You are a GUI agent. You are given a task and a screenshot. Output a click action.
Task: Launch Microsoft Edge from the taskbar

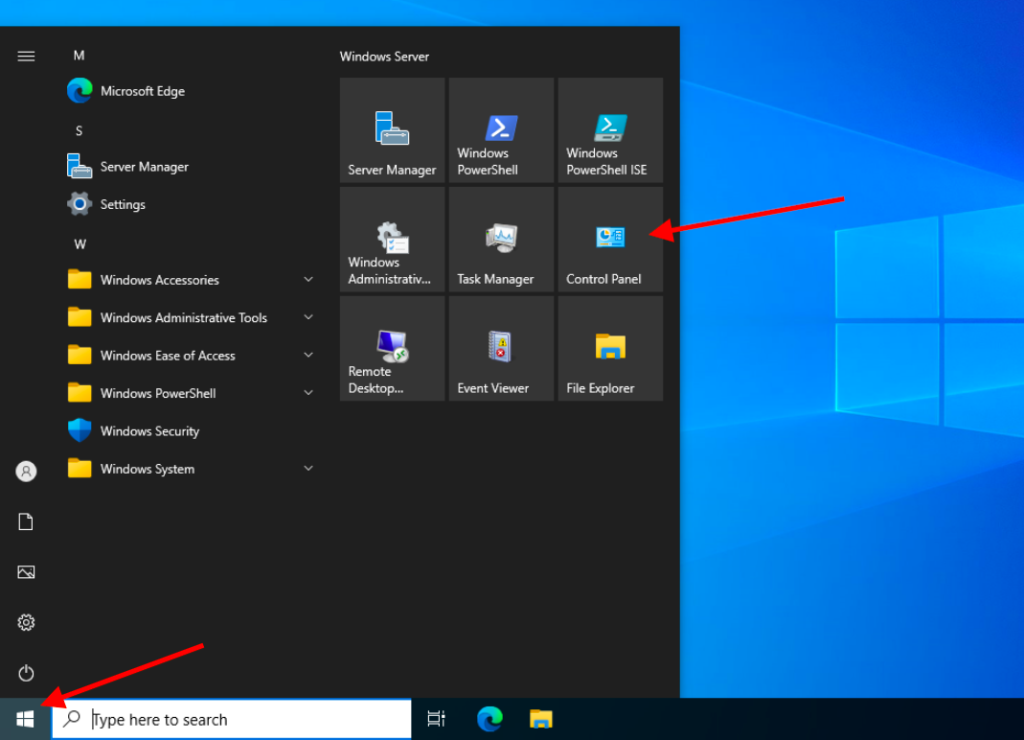(489, 719)
